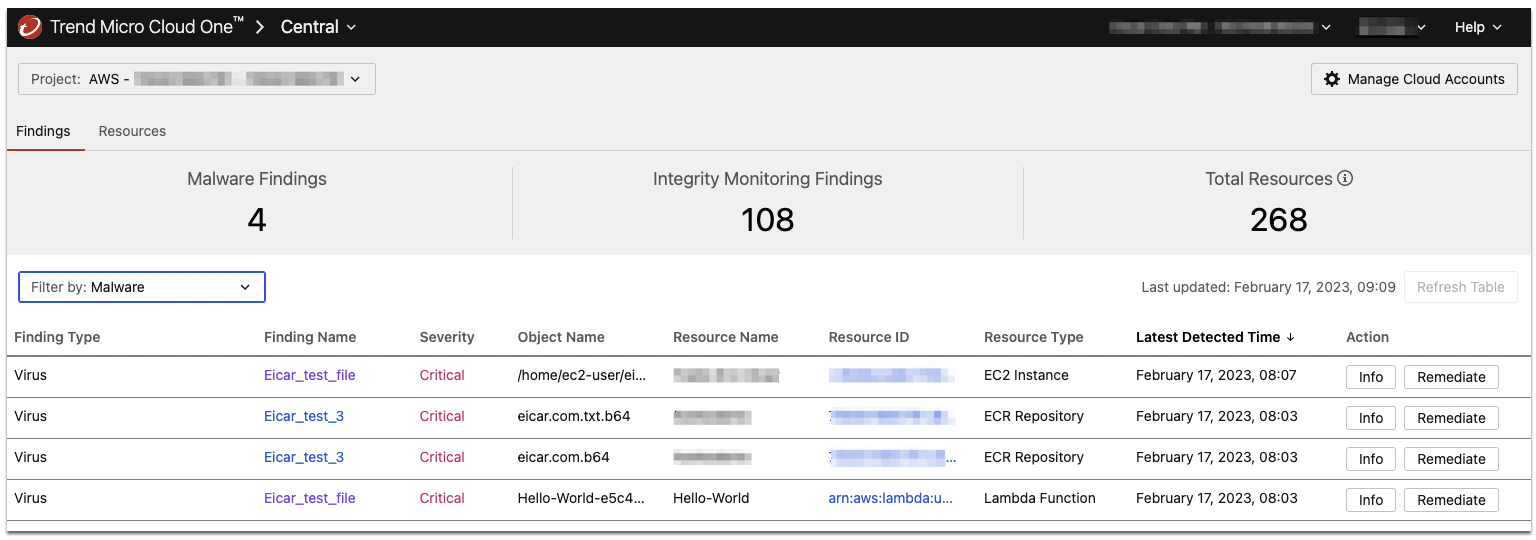Open the Central service dropdown
The image size is (1536, 540).
click(318, 27)
